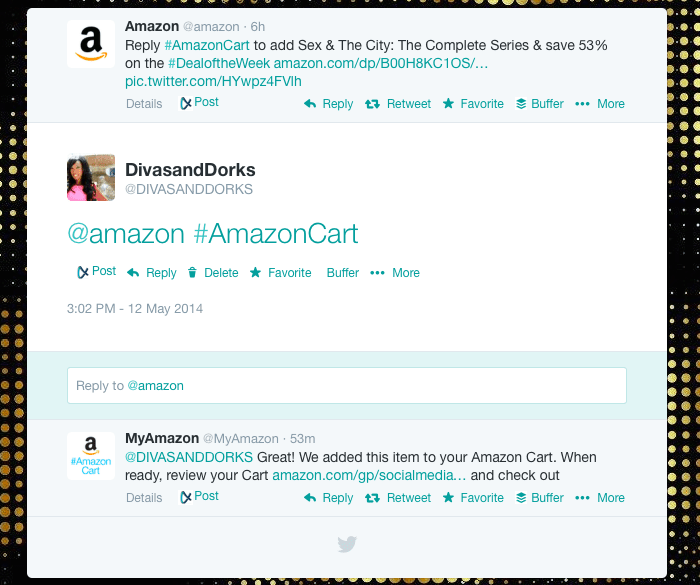The height and width of the screenshot is (585, 700).
Task: Open More options on Amazon's tweet
Action: point(602,104)
